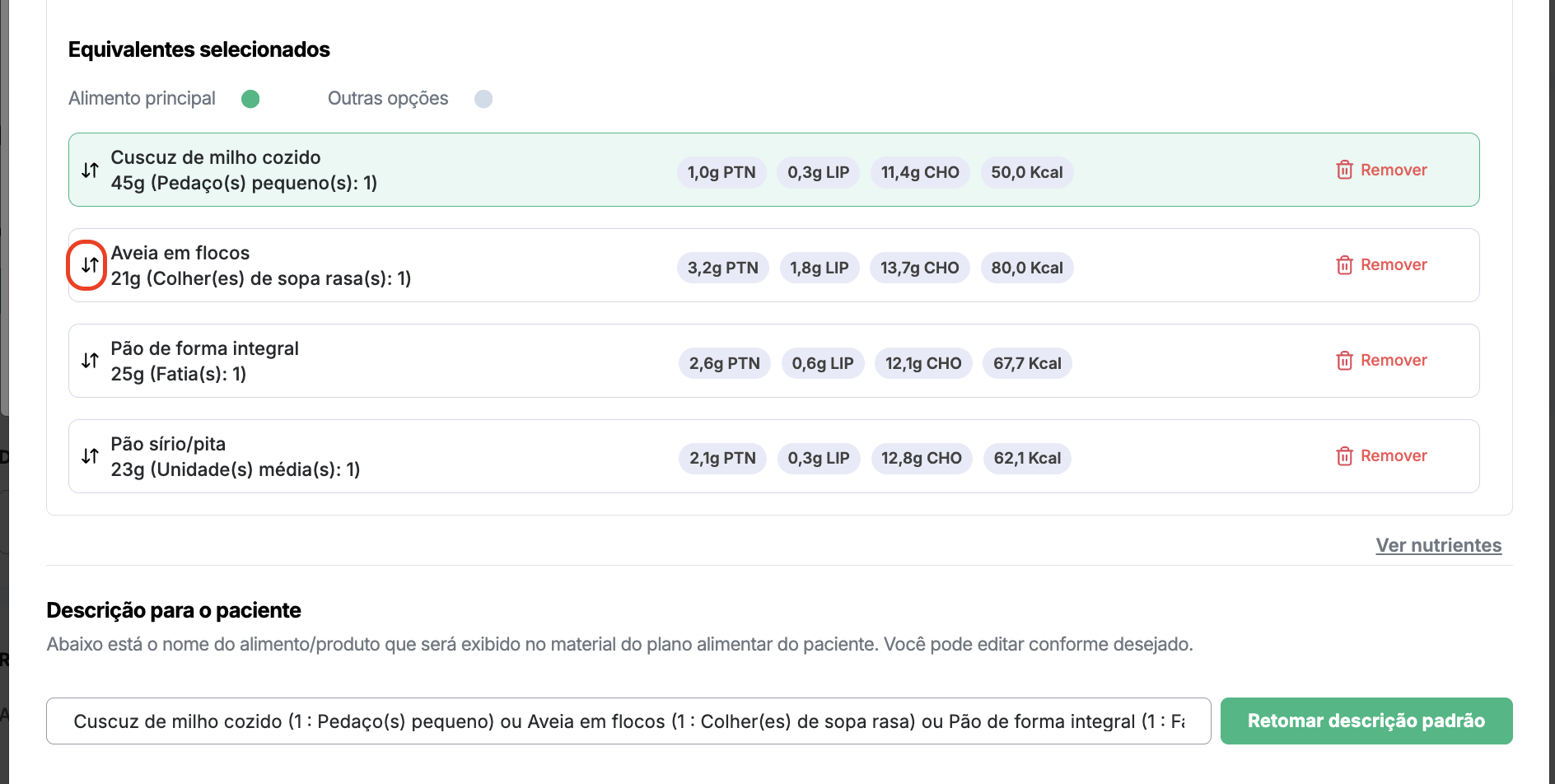Remove Cuscuz de milho cozido via Remover text
Image resolution: width=1555 pixels, height=784 pixels.
point(1394,170)
